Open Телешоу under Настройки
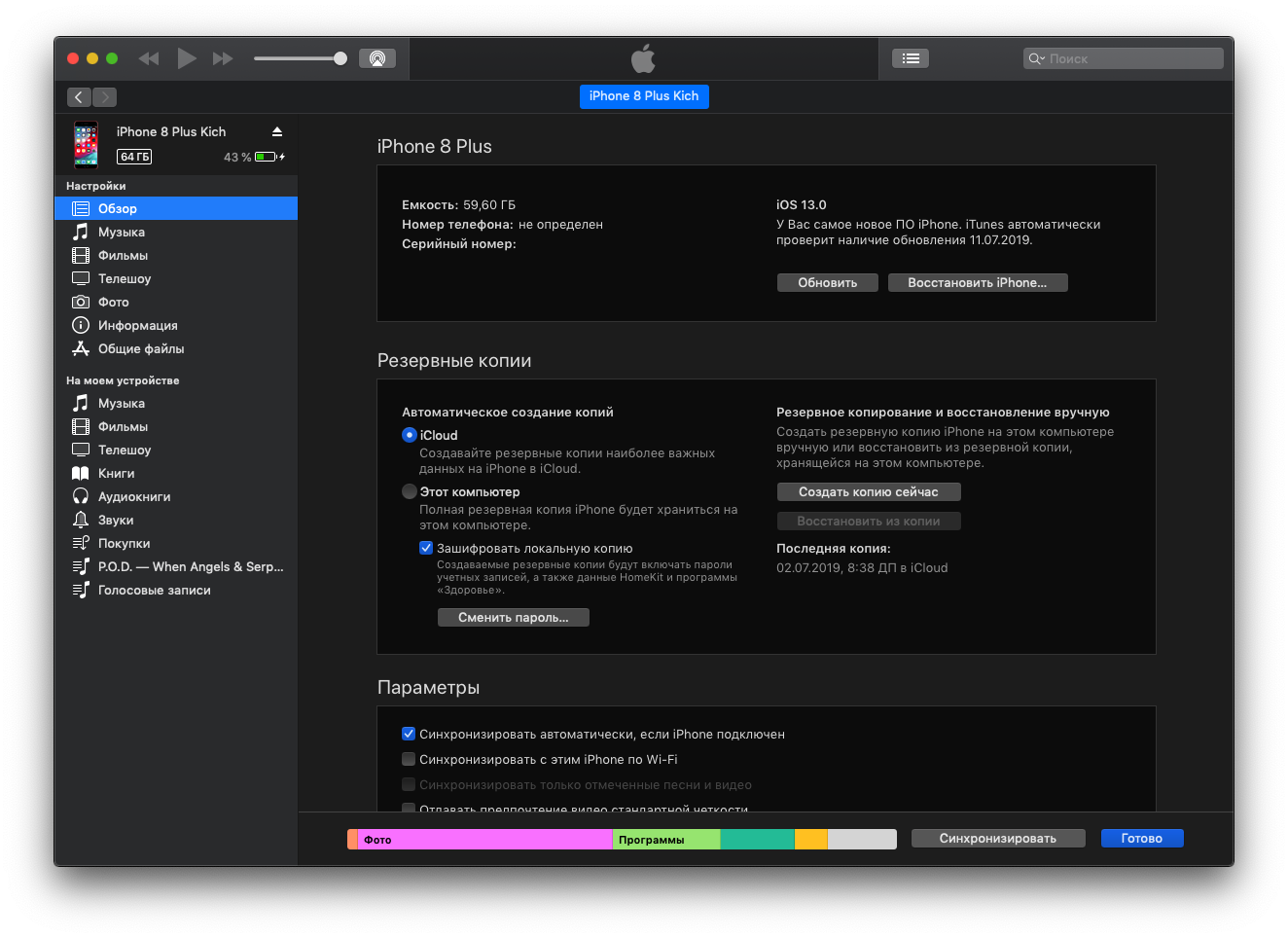The width and height of the screenshot is (1288, 938). [176, 278]
